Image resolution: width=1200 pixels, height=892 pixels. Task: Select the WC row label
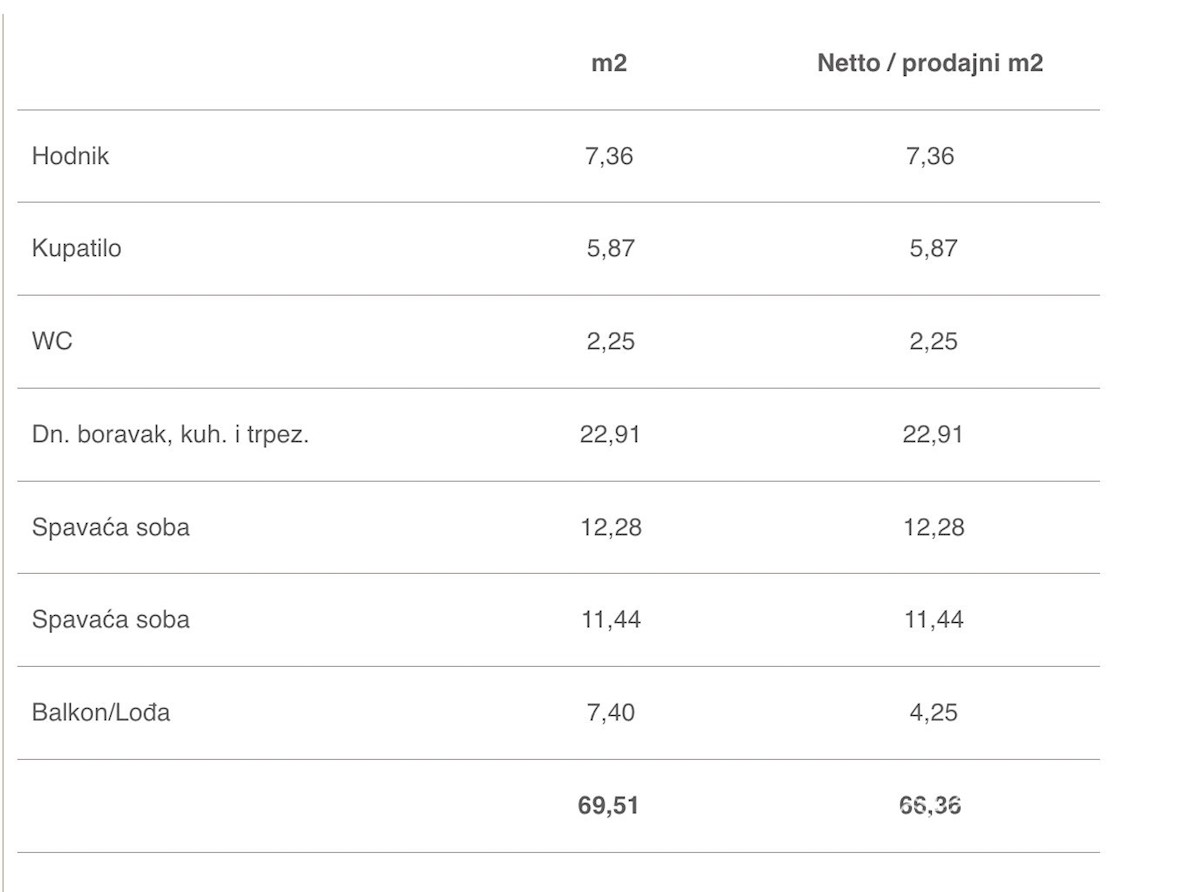pos(52,342)
